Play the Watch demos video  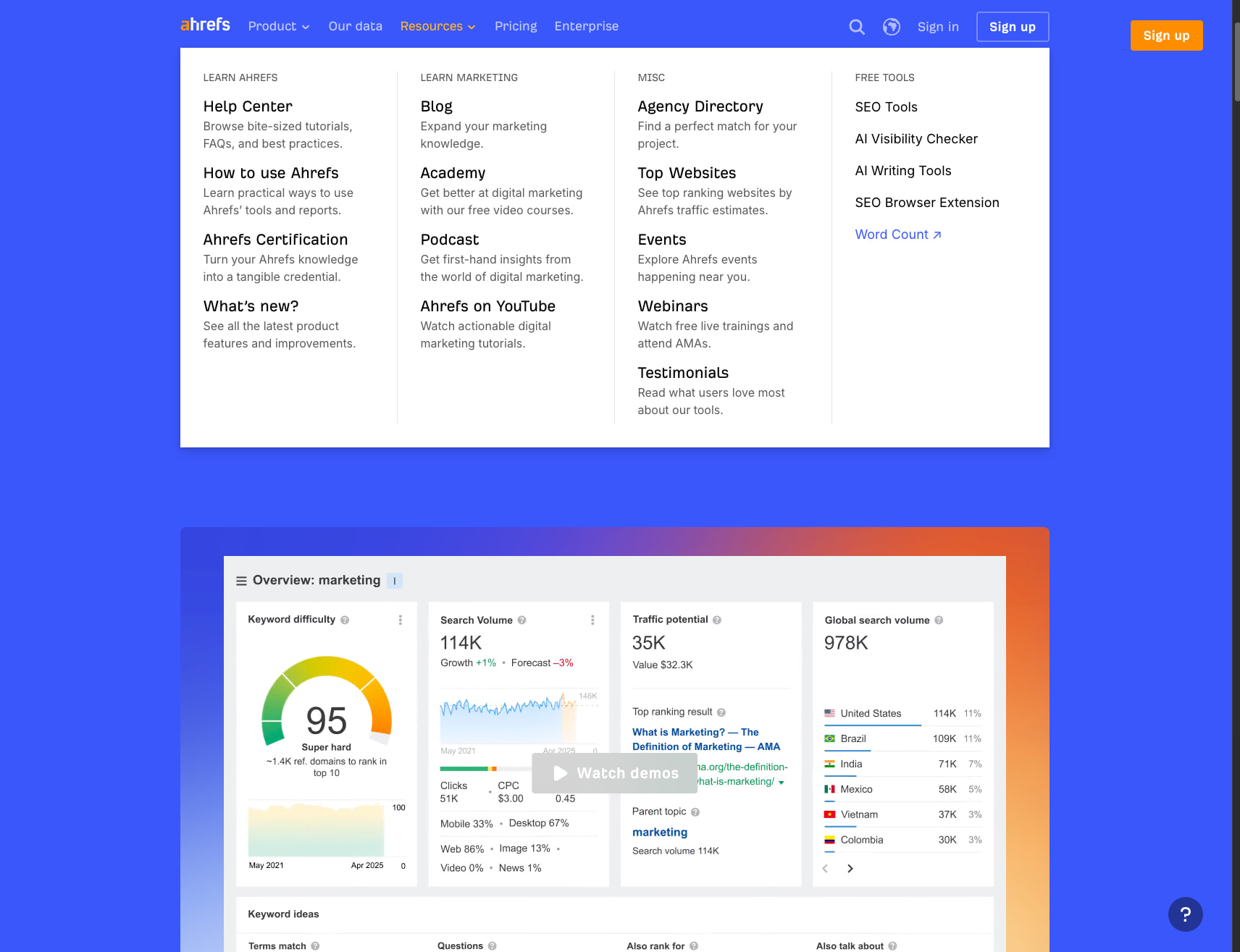(615, 773)
